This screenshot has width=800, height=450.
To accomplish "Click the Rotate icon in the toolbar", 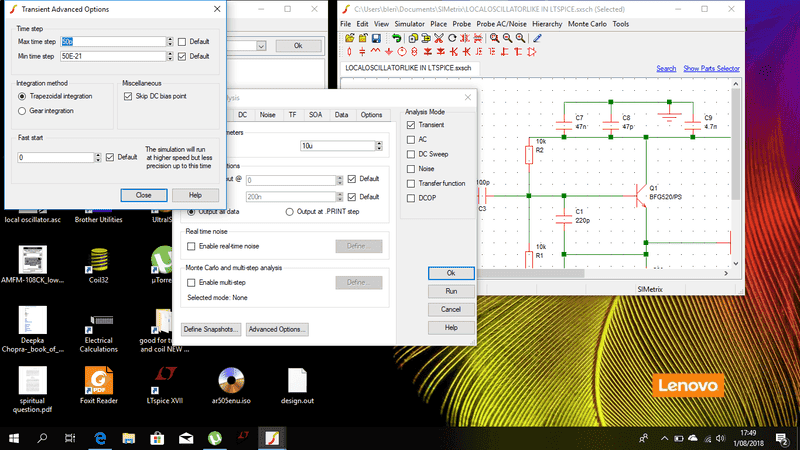I will (x=452, y=38).
